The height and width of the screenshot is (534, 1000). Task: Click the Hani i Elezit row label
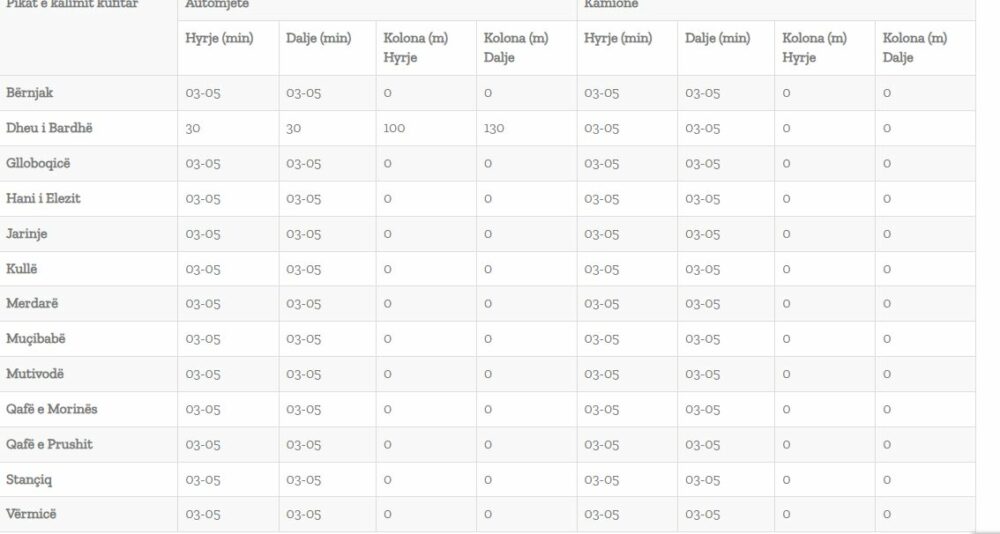[43, 198]
